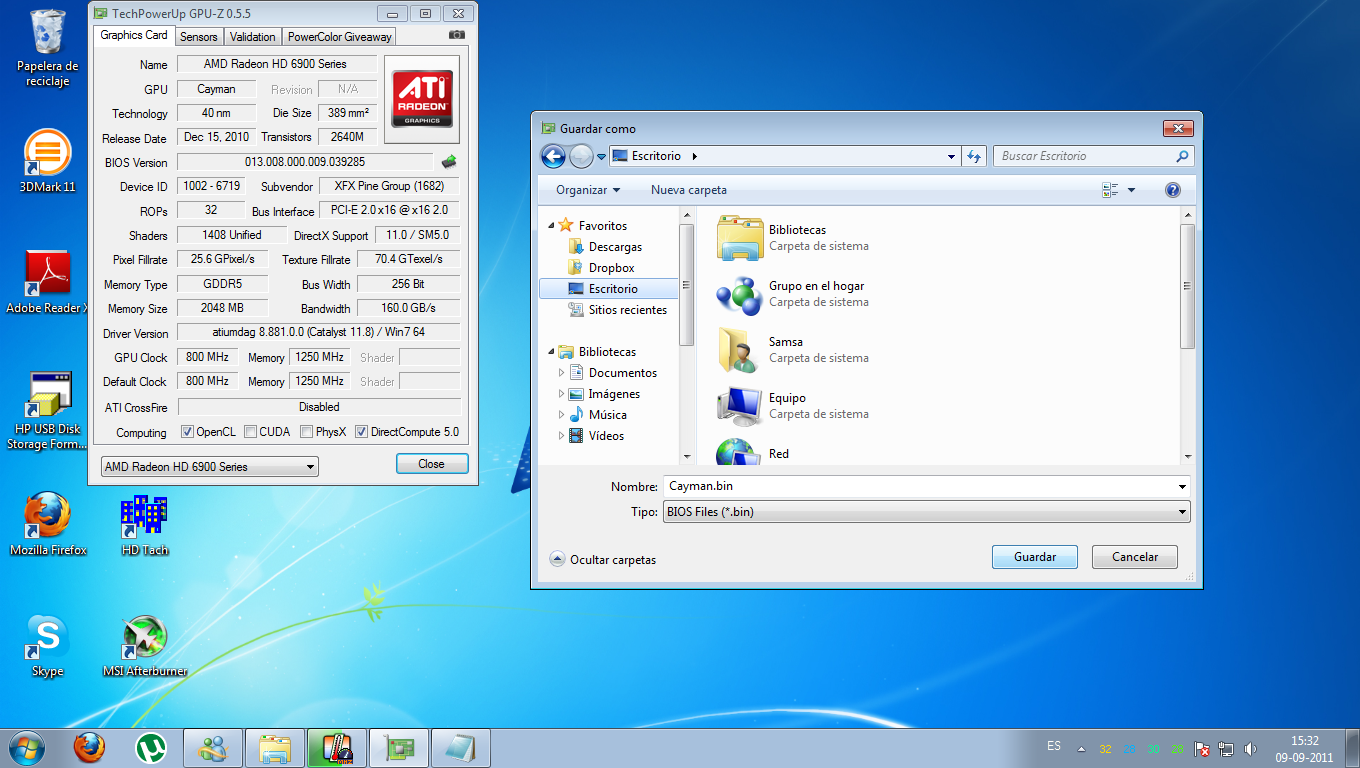Click the BIOS Version value field
The height and width of the screenshot is (768, 1360).
305,162
